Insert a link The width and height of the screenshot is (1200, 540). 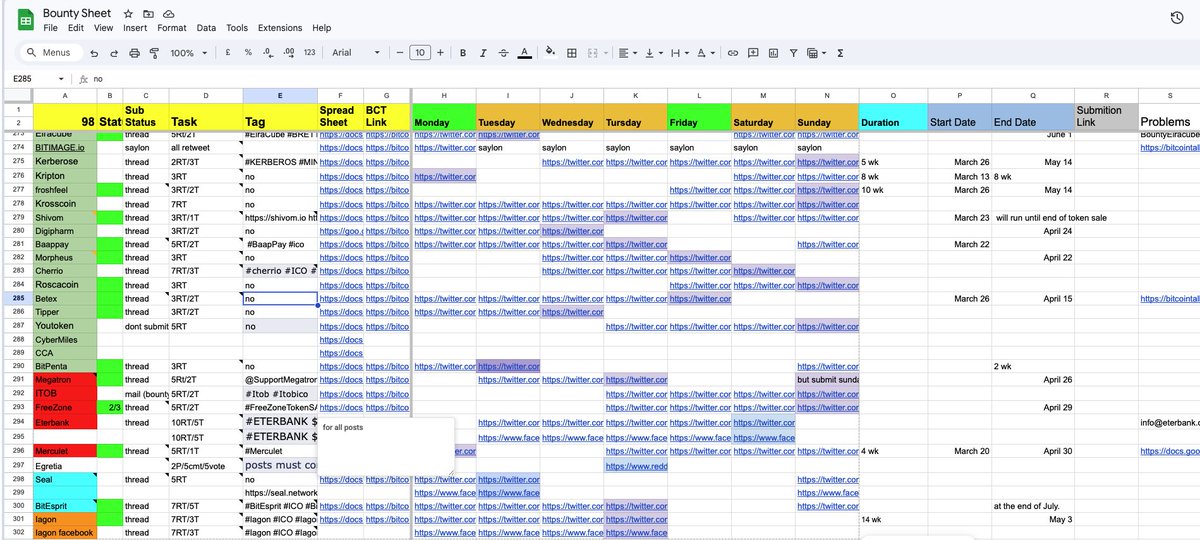pyautogui.click(x=733, y=52)
